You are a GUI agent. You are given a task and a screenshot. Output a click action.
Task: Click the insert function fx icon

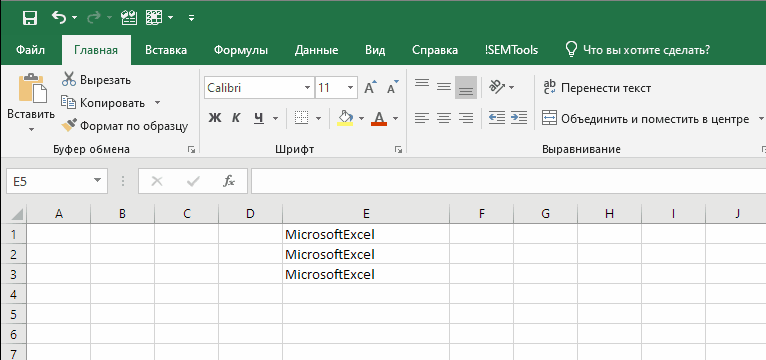tap(229, 181)
